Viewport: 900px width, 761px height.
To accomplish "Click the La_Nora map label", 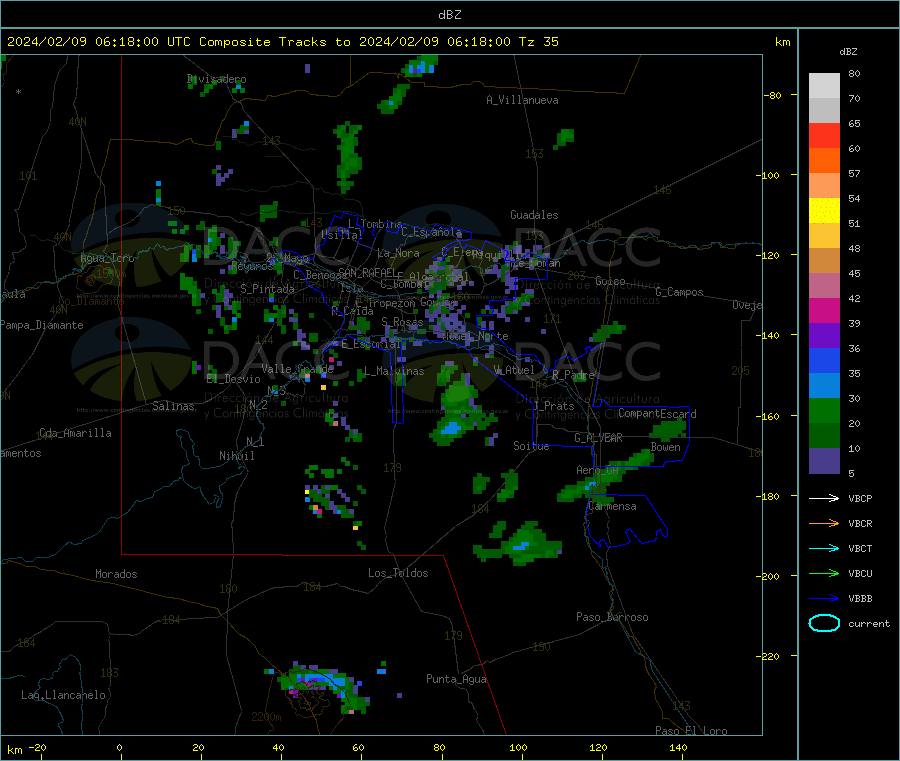I will click(x=398, y=253).
